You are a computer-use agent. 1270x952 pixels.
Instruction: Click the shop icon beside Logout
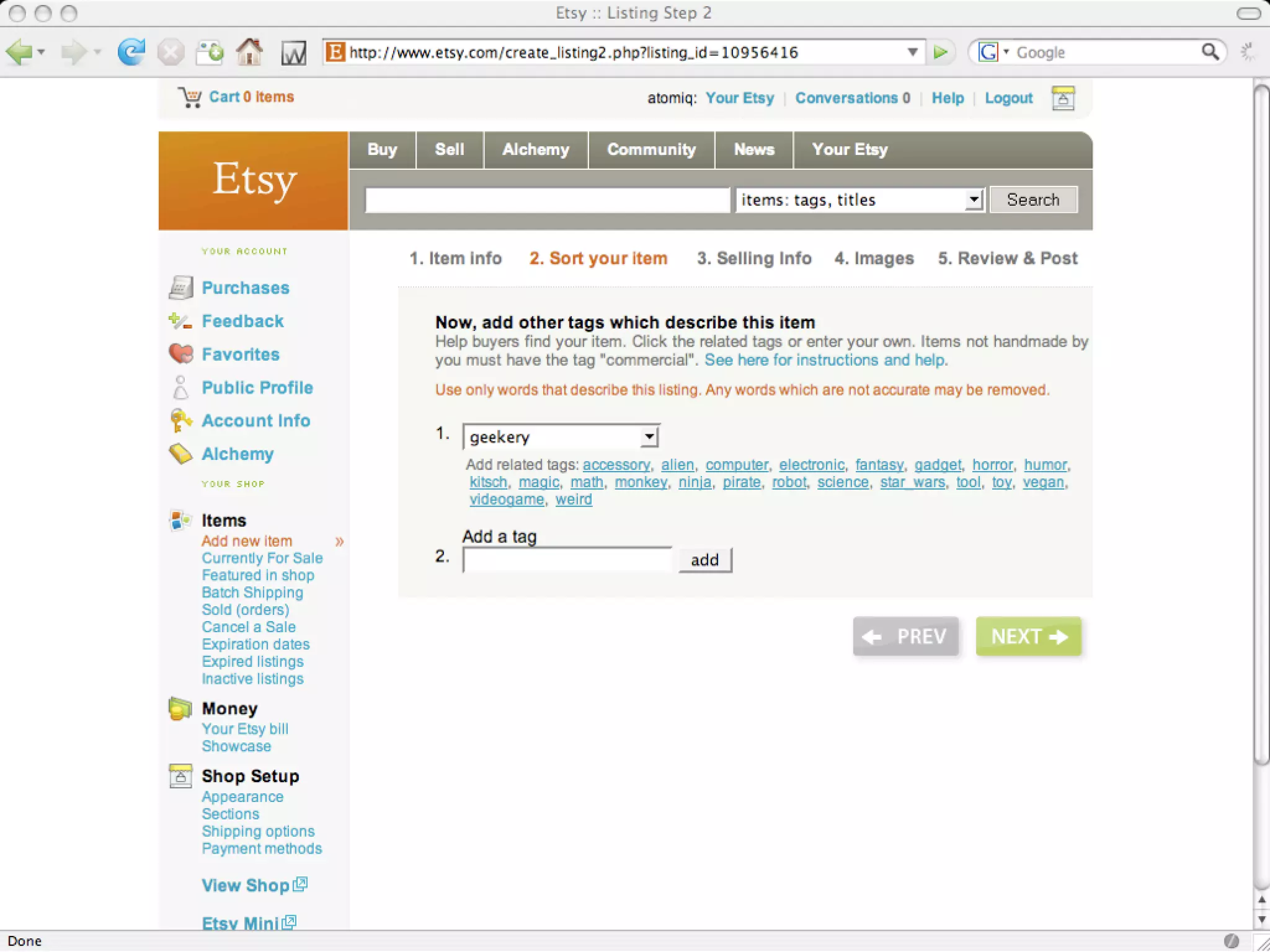click(x=1062, y=98)
